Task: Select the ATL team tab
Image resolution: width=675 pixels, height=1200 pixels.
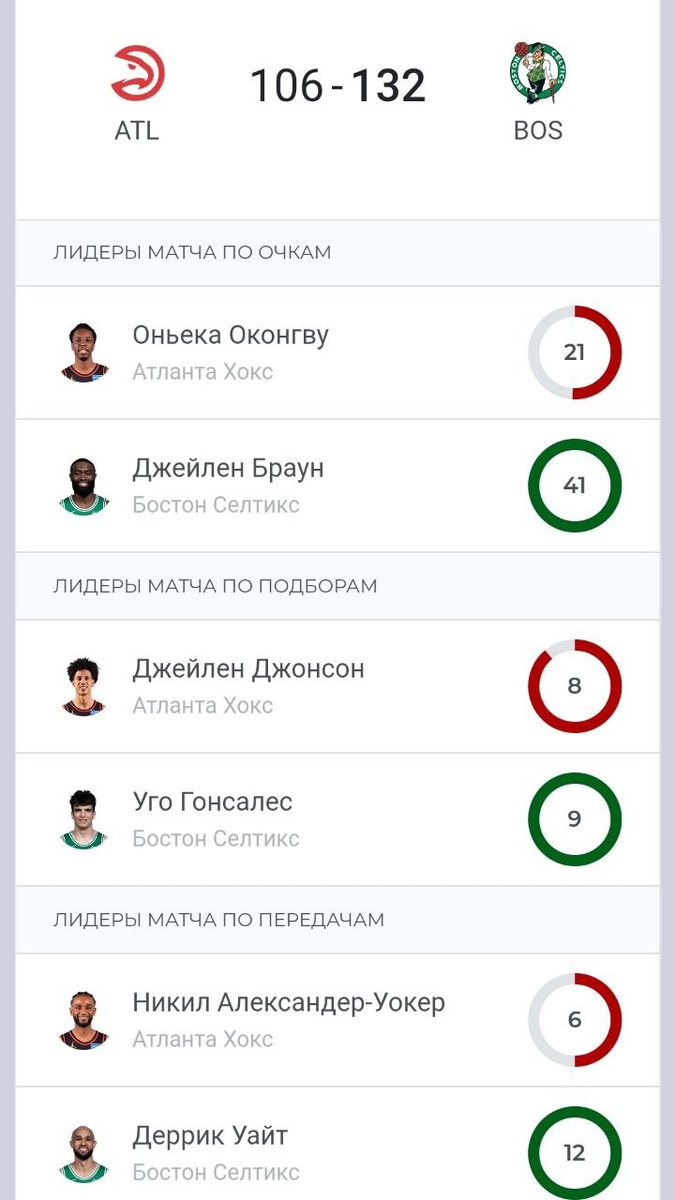Action: [137, 131]
